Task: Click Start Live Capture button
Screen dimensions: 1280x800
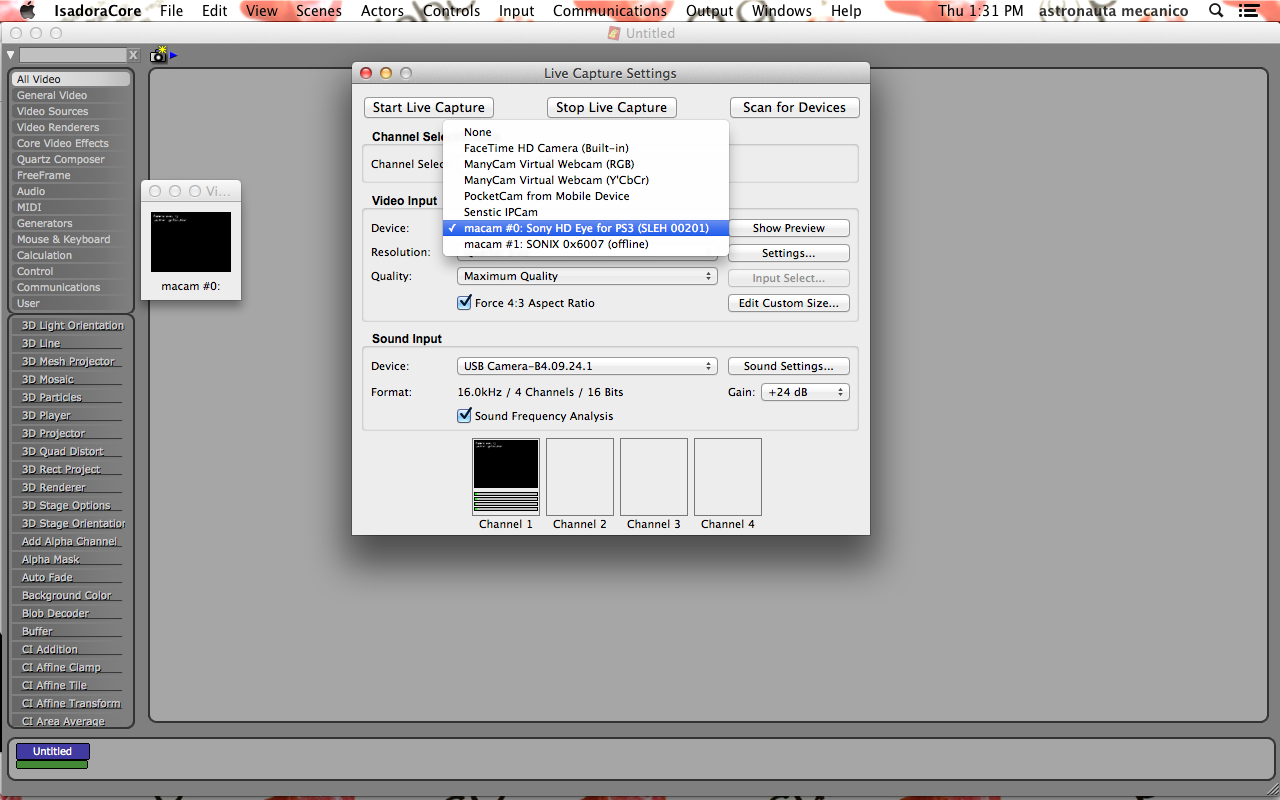Action: [428, 107]
